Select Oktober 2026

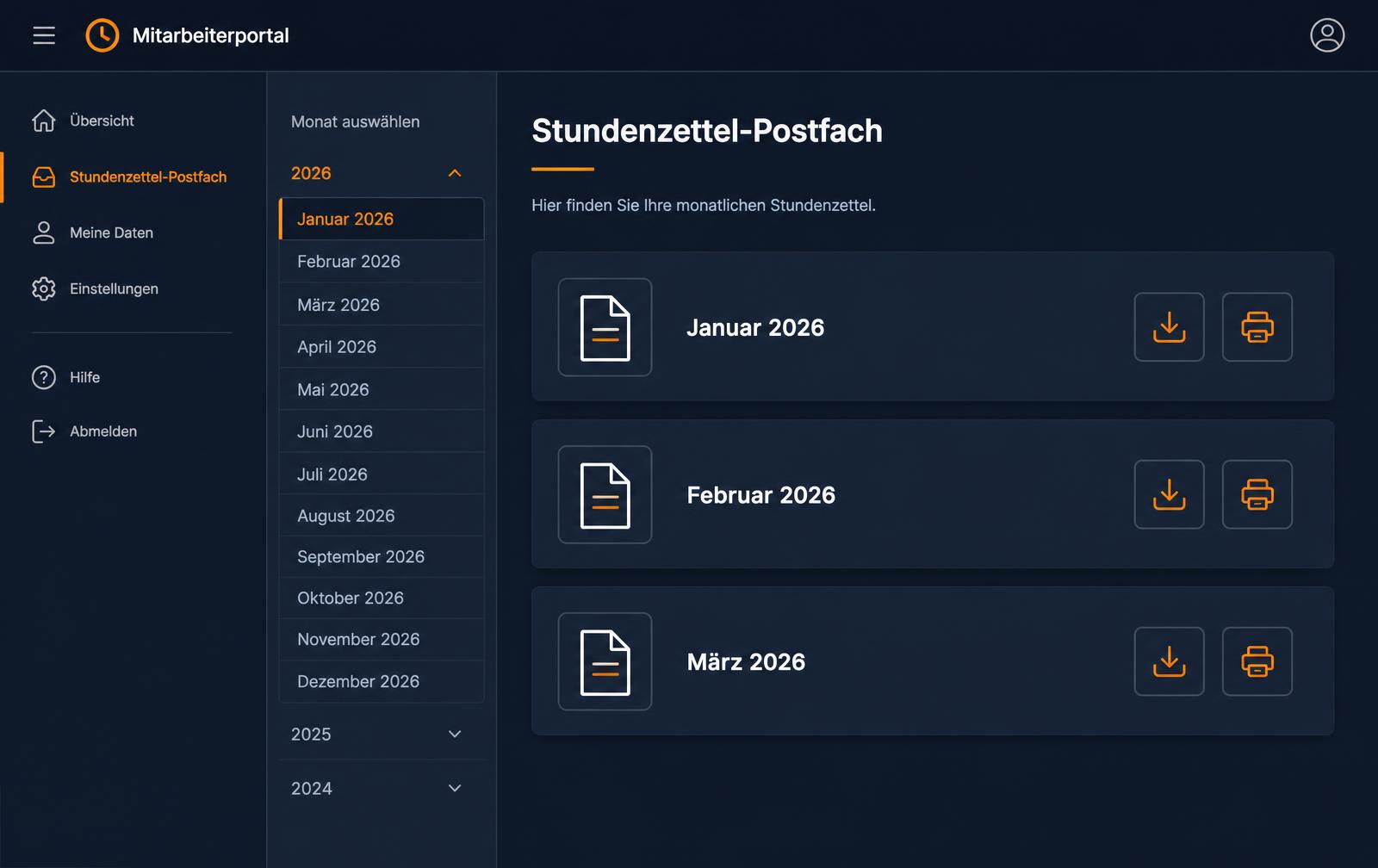382,598
